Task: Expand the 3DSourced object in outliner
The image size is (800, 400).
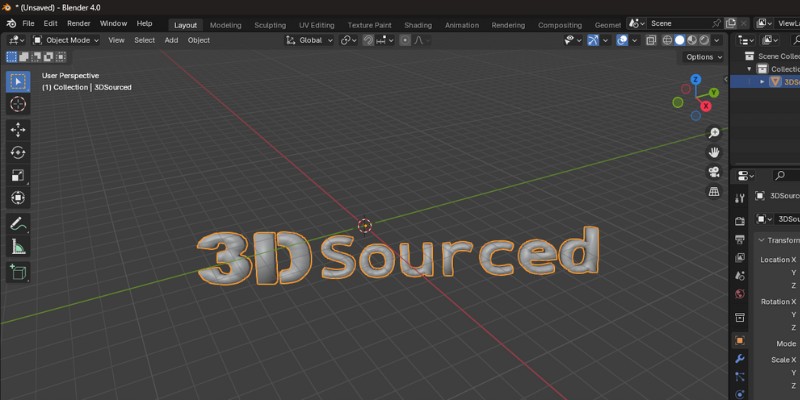Action: 763,82
